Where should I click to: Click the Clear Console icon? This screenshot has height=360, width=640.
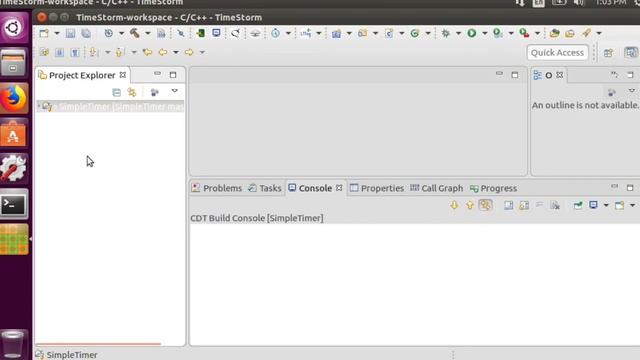pos(555,205)
